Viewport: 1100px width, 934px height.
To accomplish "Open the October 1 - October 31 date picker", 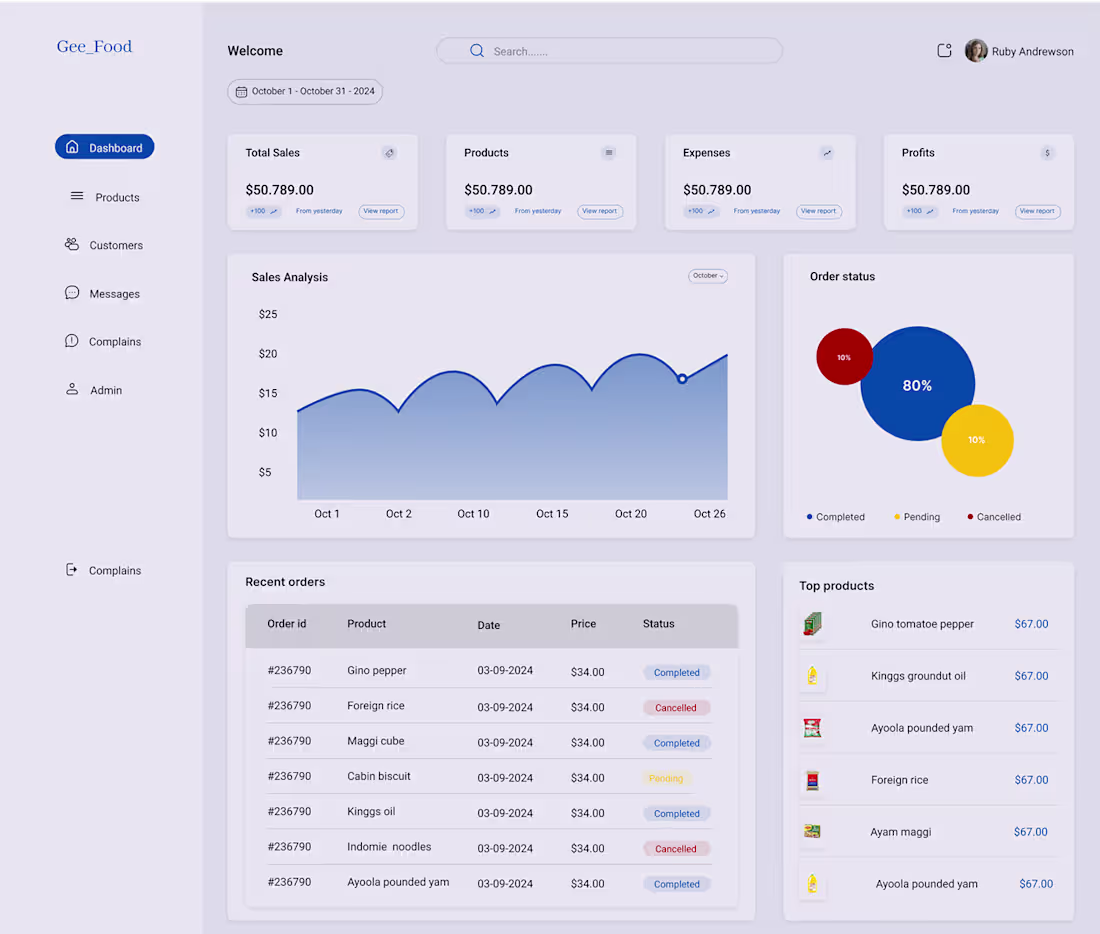I will (305, 91).
